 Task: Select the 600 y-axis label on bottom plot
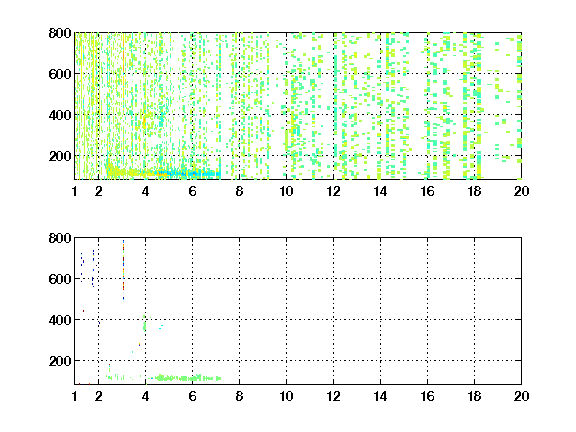[60, 279]
